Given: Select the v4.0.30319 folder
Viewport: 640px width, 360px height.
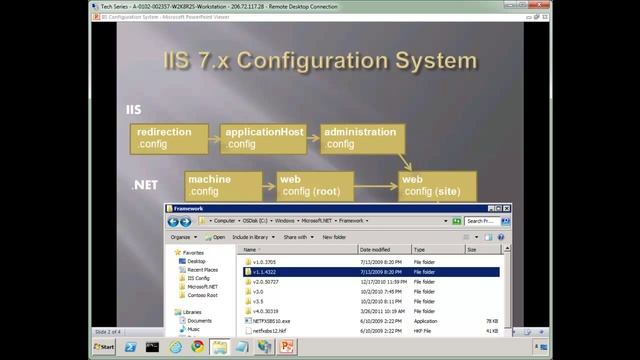Looking at the screenshot, I should click(265, 311).
